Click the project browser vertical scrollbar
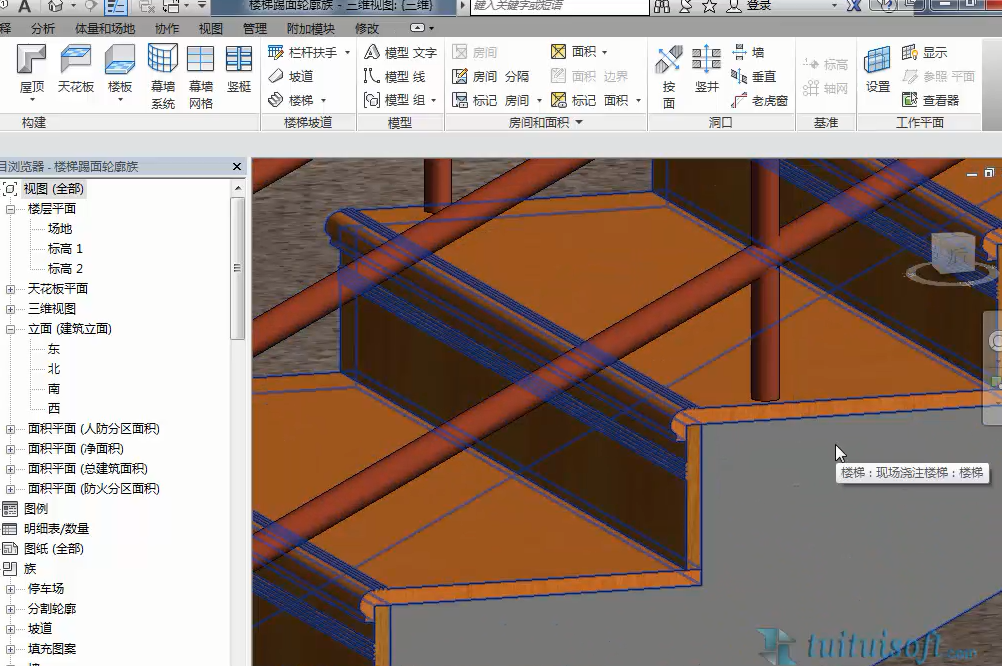The height and width of the screenshot is (666, 1002). (x=238, y=268)
